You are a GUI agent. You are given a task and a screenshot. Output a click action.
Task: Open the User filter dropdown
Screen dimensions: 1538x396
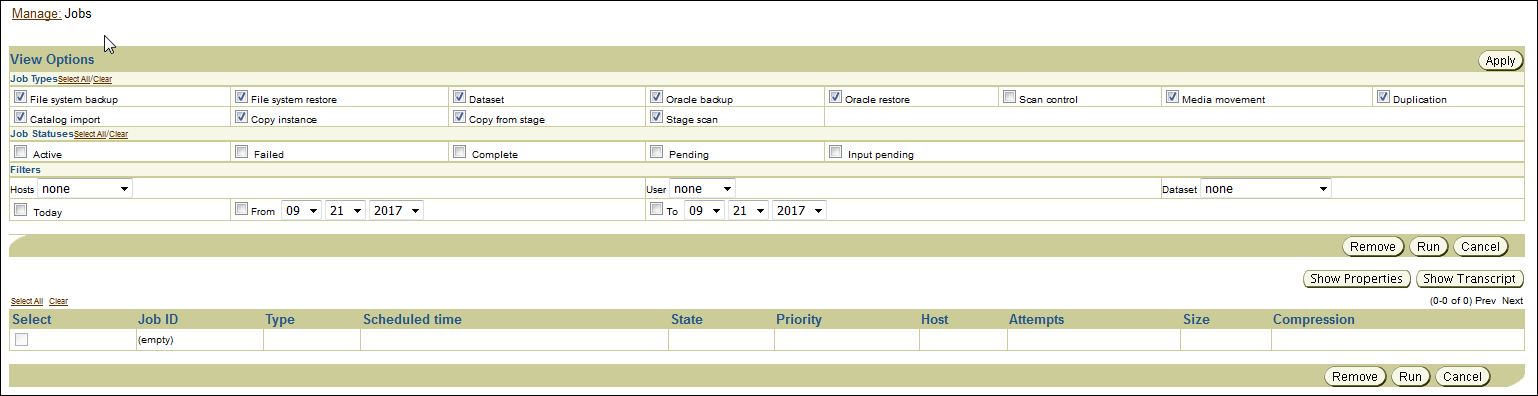703,188
